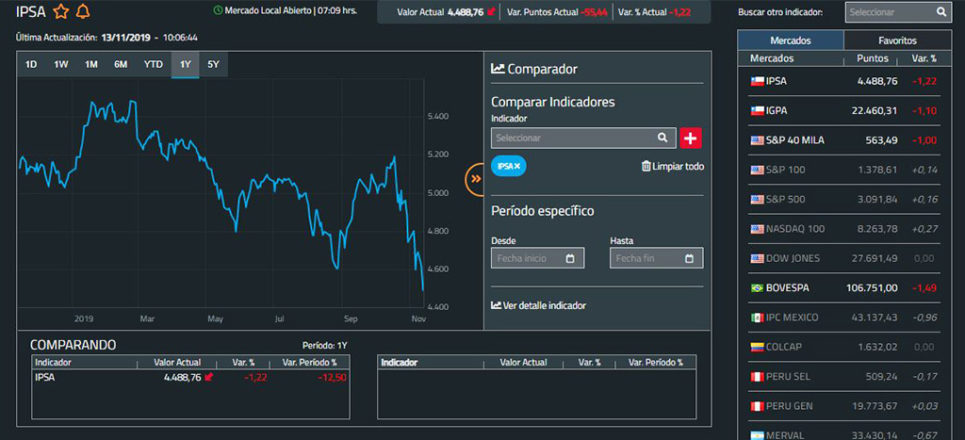Select the 1D time range
The image size is (965, 440).
[31, 65]
